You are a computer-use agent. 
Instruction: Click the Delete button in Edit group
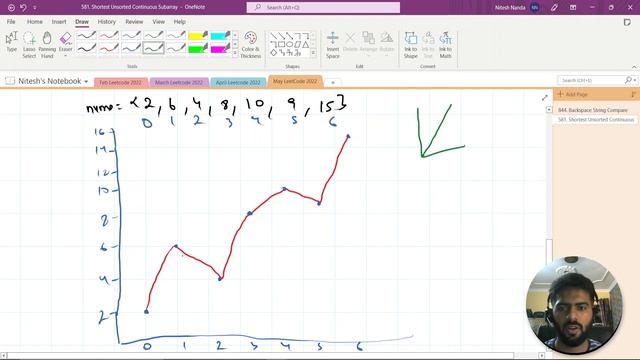350,42
